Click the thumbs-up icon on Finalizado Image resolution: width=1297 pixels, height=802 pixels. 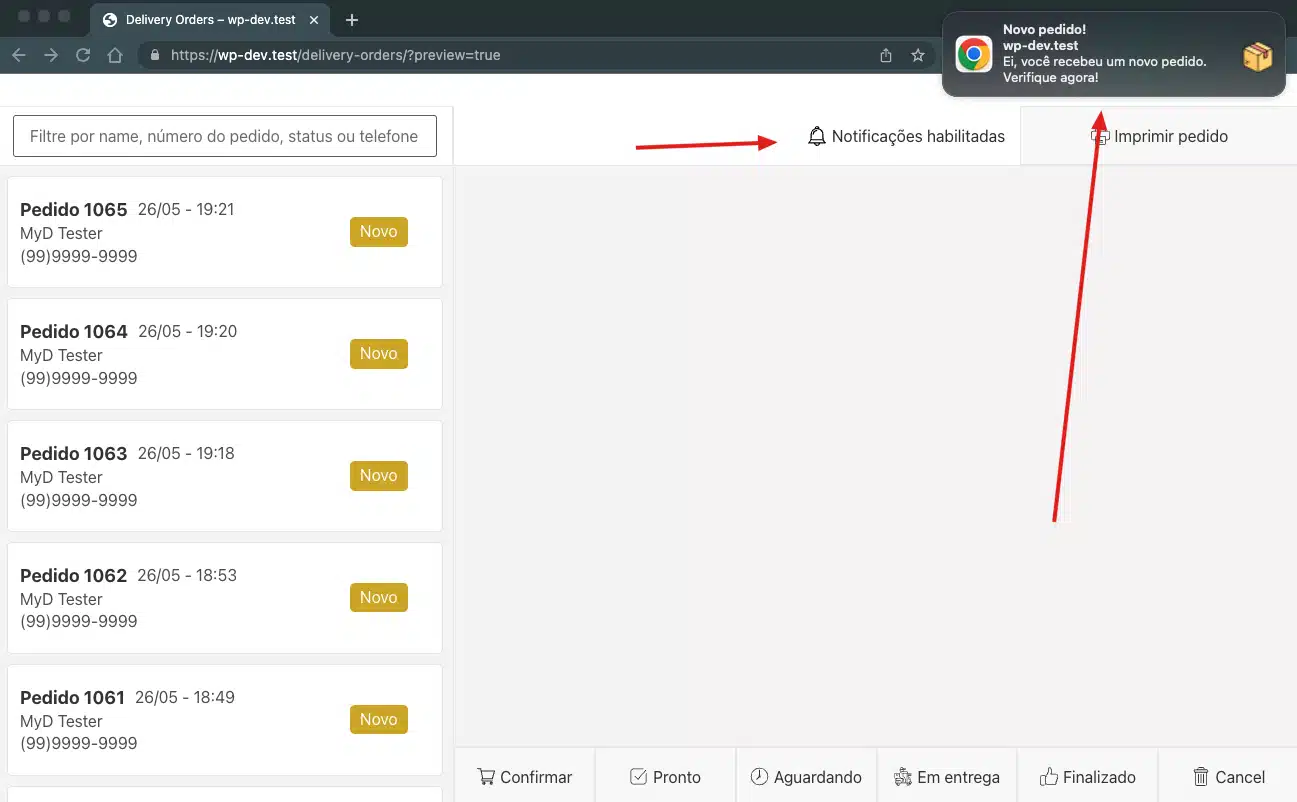[x=1049, y=777]
